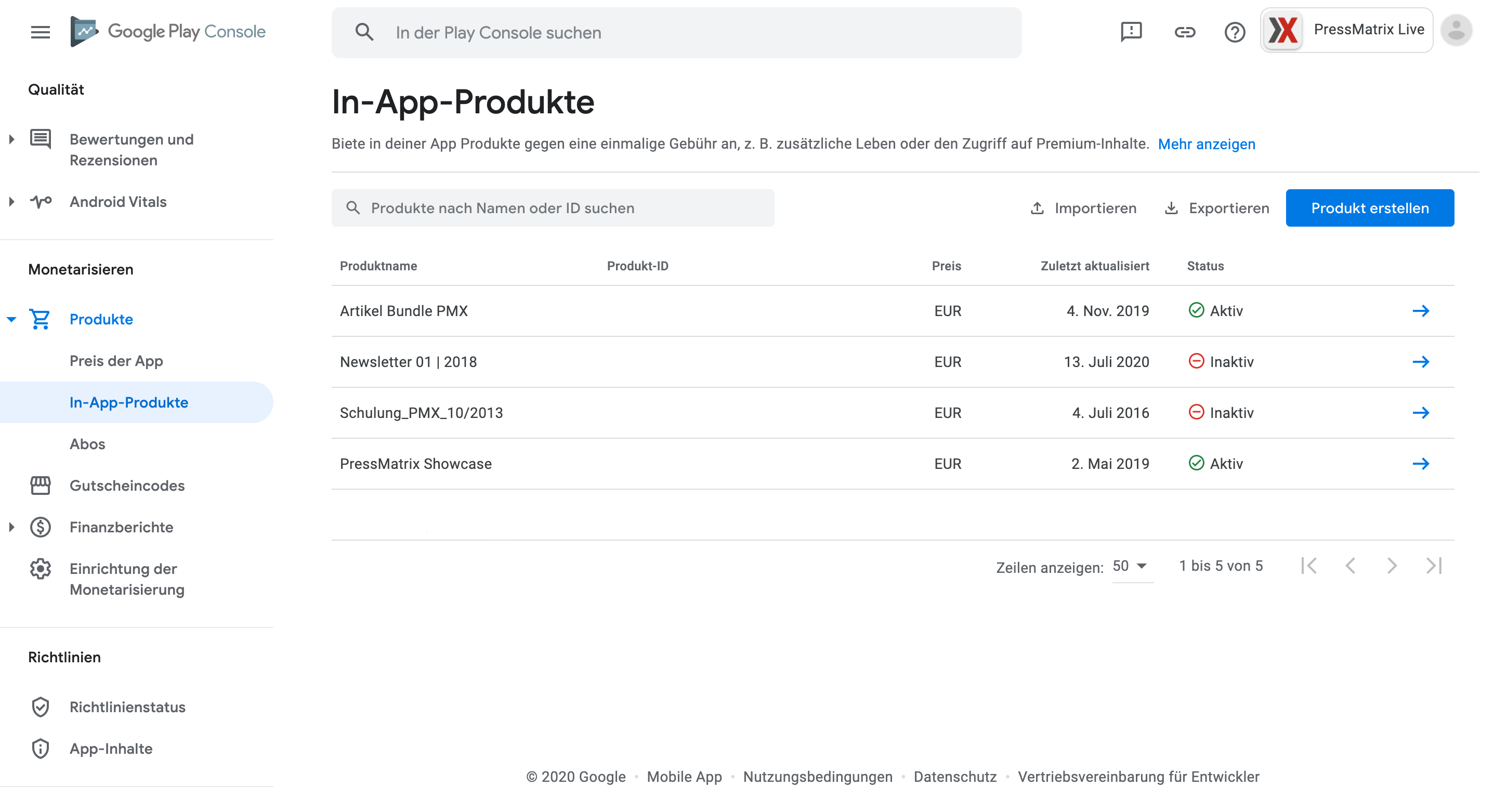Open Vertriebsvereinbarung für Entwickler link
This screenshot has height=812, width=1494.
click(x=1138, y=777)
